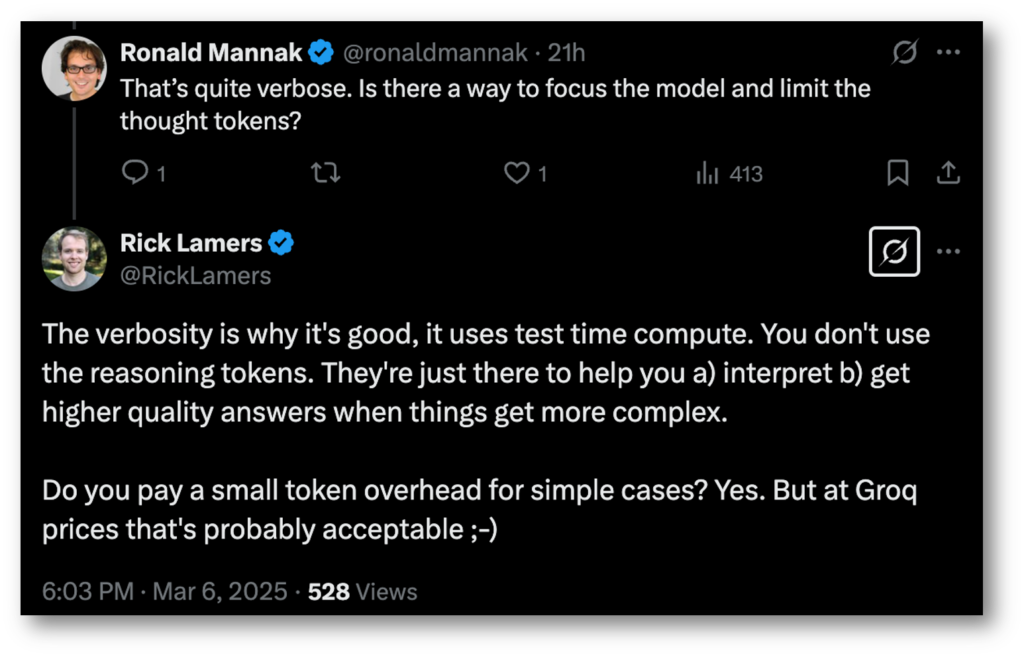Click Ronald Mannak's verified badge
1024x657 pixels.
[x=321, y=52]
